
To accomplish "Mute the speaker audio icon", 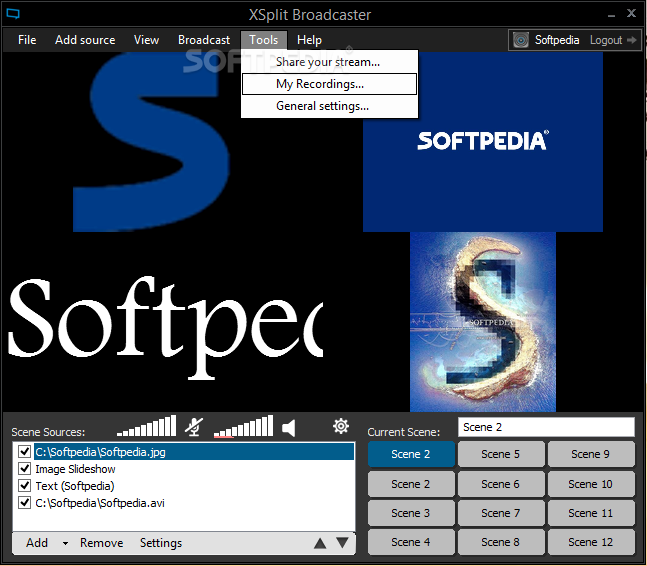I will tap(288, 428).
